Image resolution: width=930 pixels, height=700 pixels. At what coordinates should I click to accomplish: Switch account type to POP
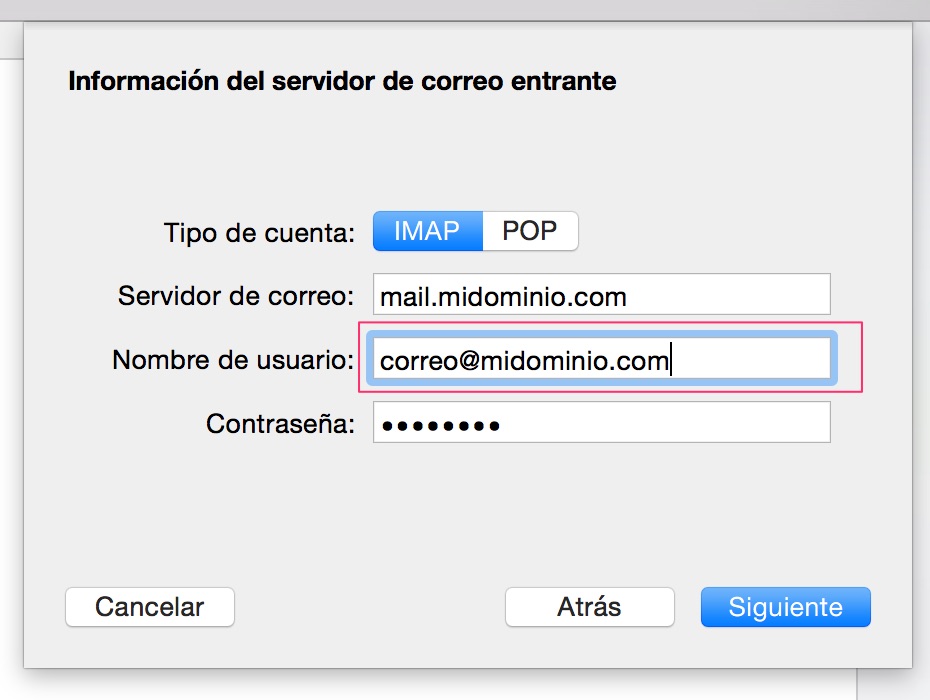pos(530,231)
